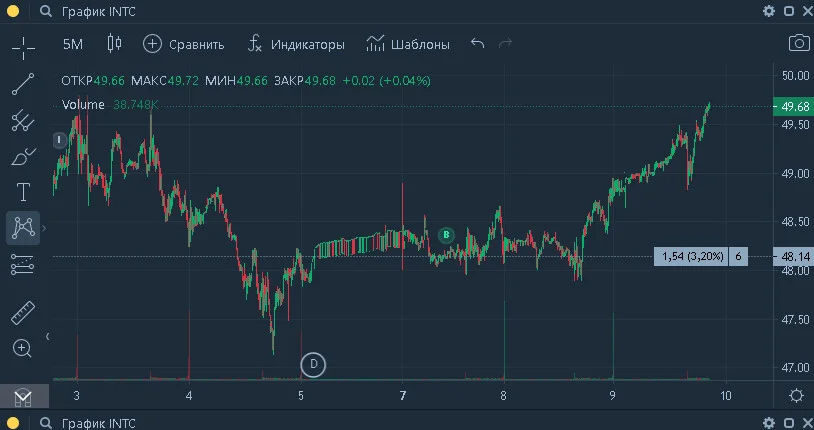The image size is (814, 430).
Task: Change the candlestick chart style
Action: (114, 44)
